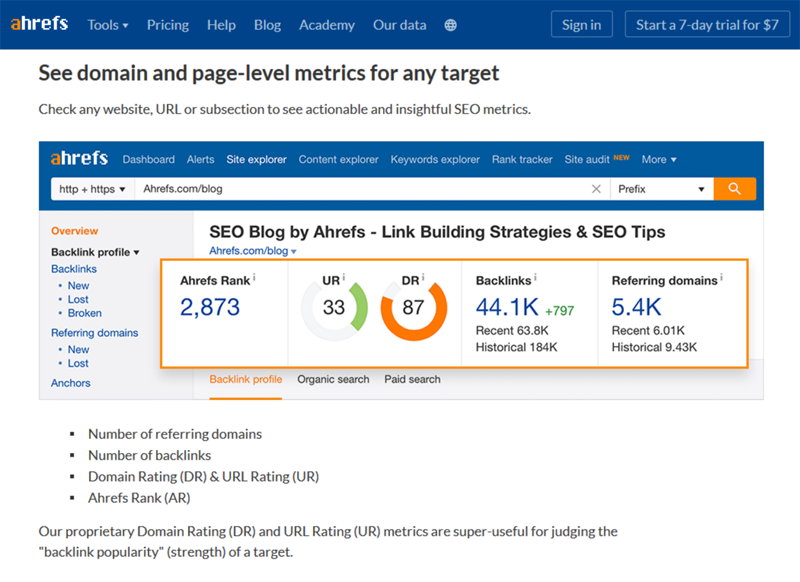800x582 pixels.
Task: Open the Rank tracker tab
Action: point(522,160)
